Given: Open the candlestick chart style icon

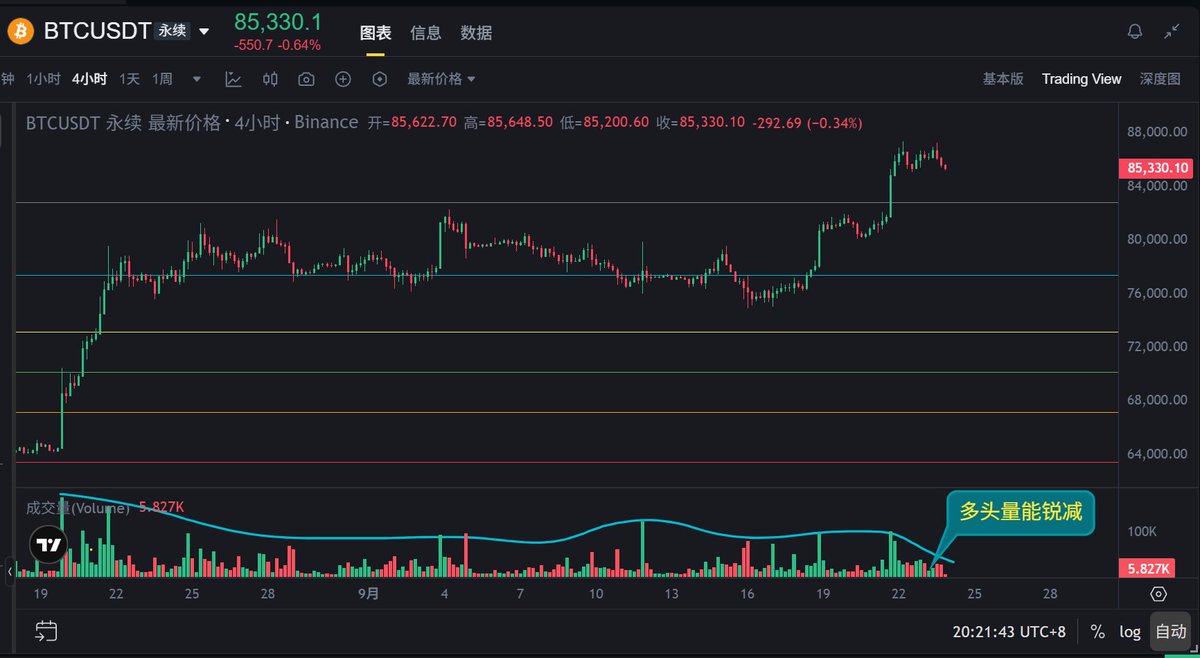Looking at the screenshot, I should (270, 79).
